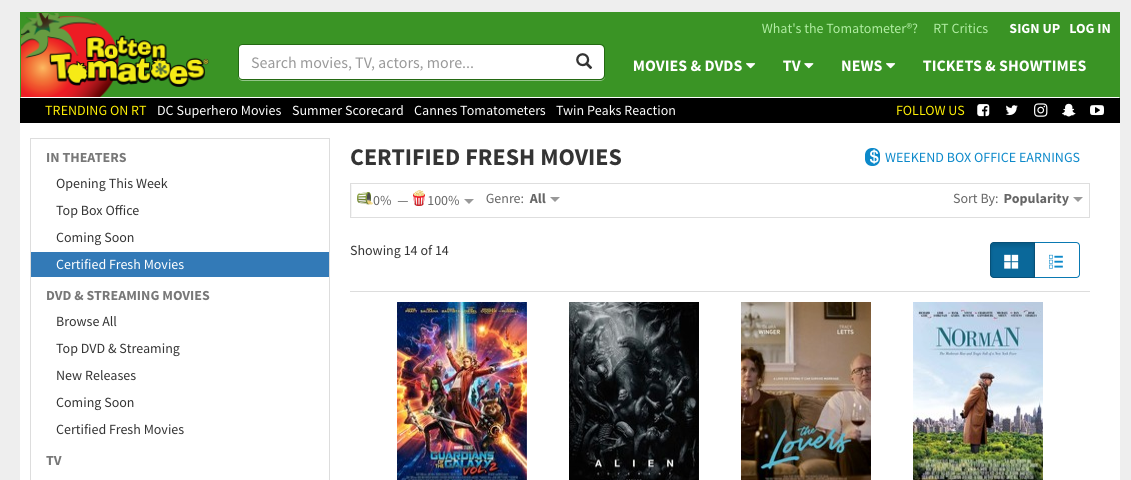This screenshot has height=480, width=1131.
Task: Open the Sort By Popularity dropdown
Action: (1018, 198)
